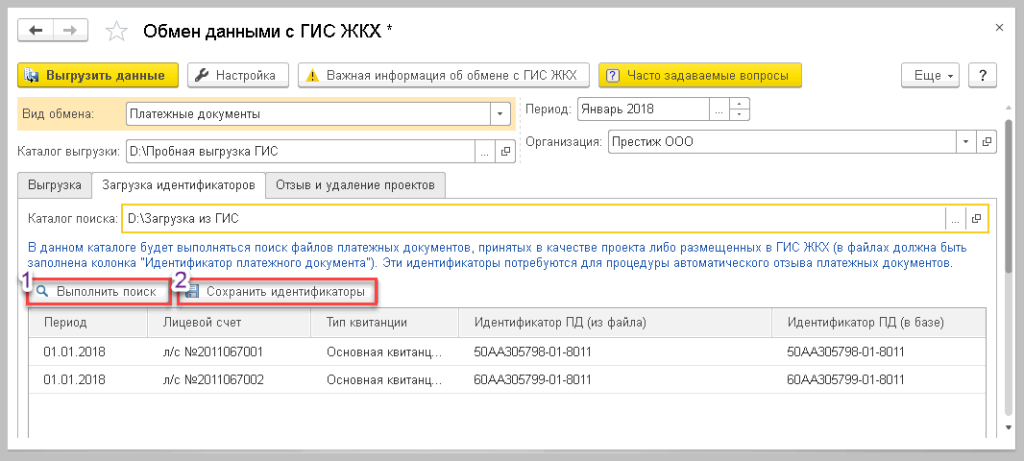
Task: Switch to the Выгрузка tab
Action: coord(55,186)
